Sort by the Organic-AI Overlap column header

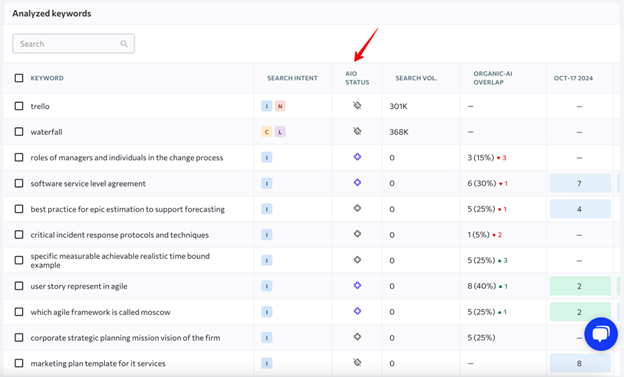tap(492, 78)
